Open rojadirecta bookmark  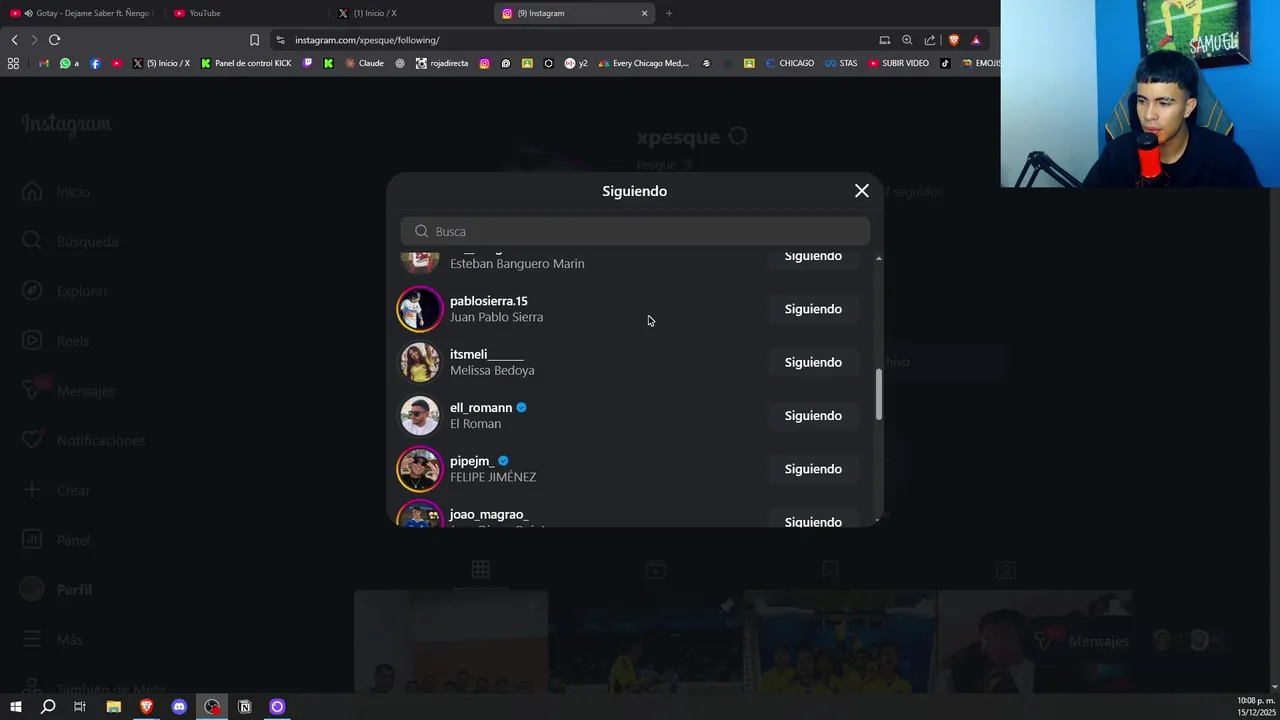coord(442,63)
